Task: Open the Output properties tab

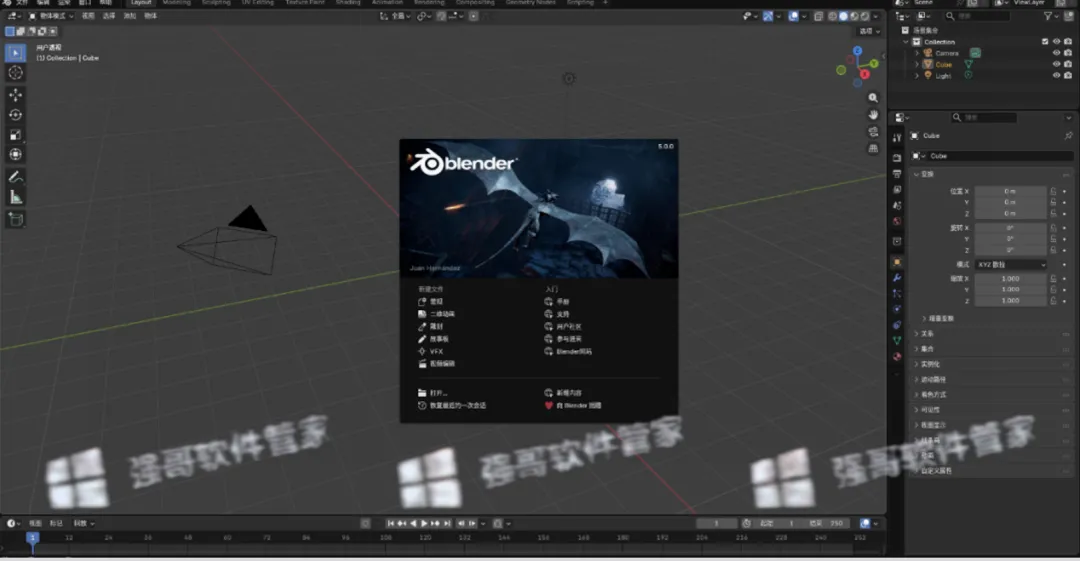Action: (897, 174)
